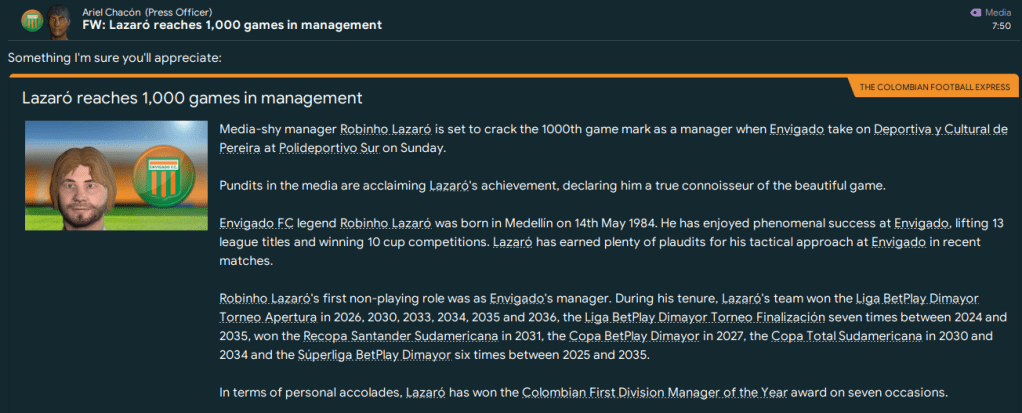This screenshot has height=413, width=1022.
Task: Open the Copa Total Sudamericana link
Action: click(841, 335)
